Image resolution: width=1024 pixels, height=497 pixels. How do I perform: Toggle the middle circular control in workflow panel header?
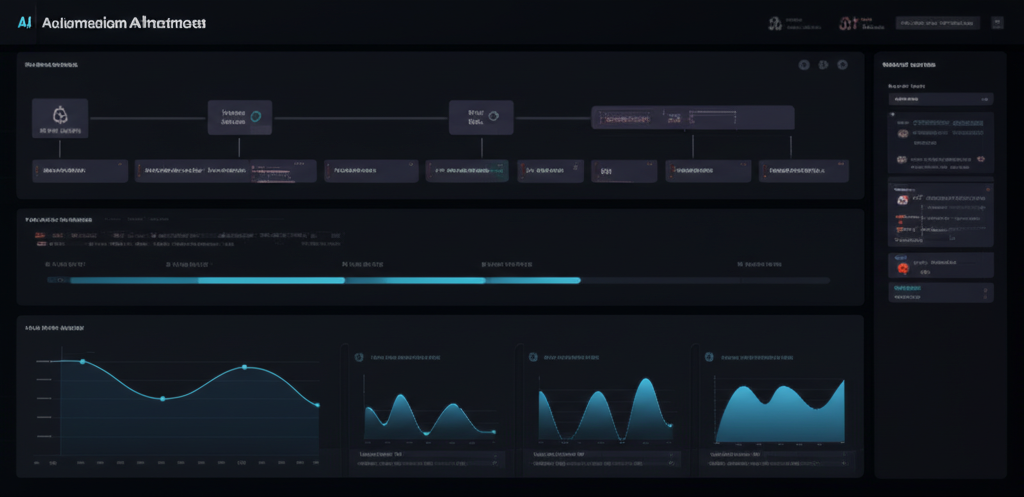point(823,65)
